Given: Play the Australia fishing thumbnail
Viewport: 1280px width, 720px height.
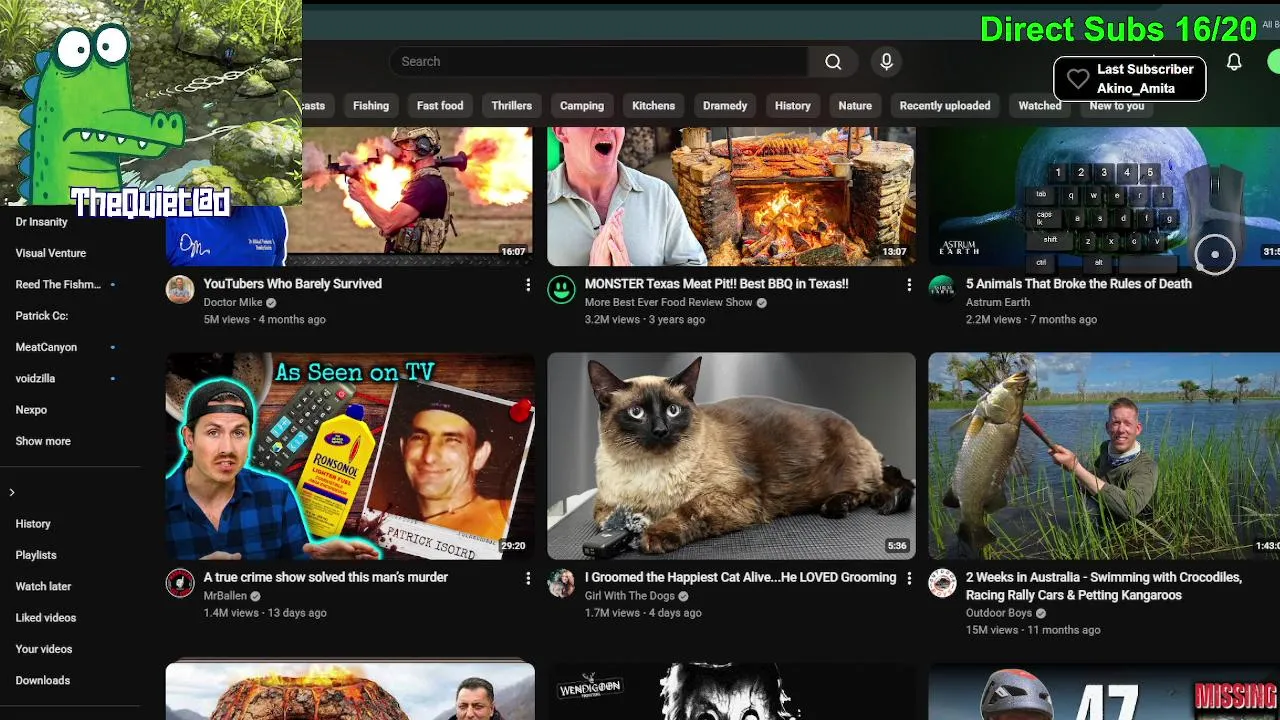Looking at the screenshot, I should pyautogui.click(x=1104, y=456).
